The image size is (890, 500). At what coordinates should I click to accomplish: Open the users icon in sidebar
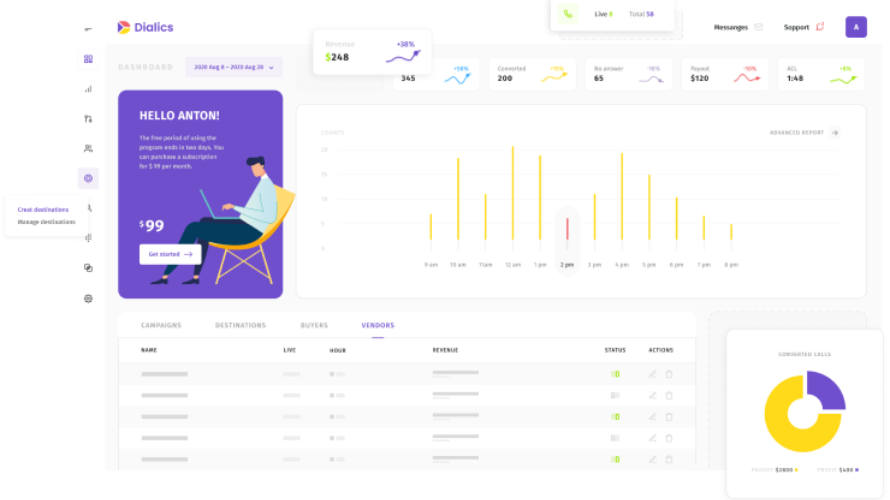click(x=88, y=148)
